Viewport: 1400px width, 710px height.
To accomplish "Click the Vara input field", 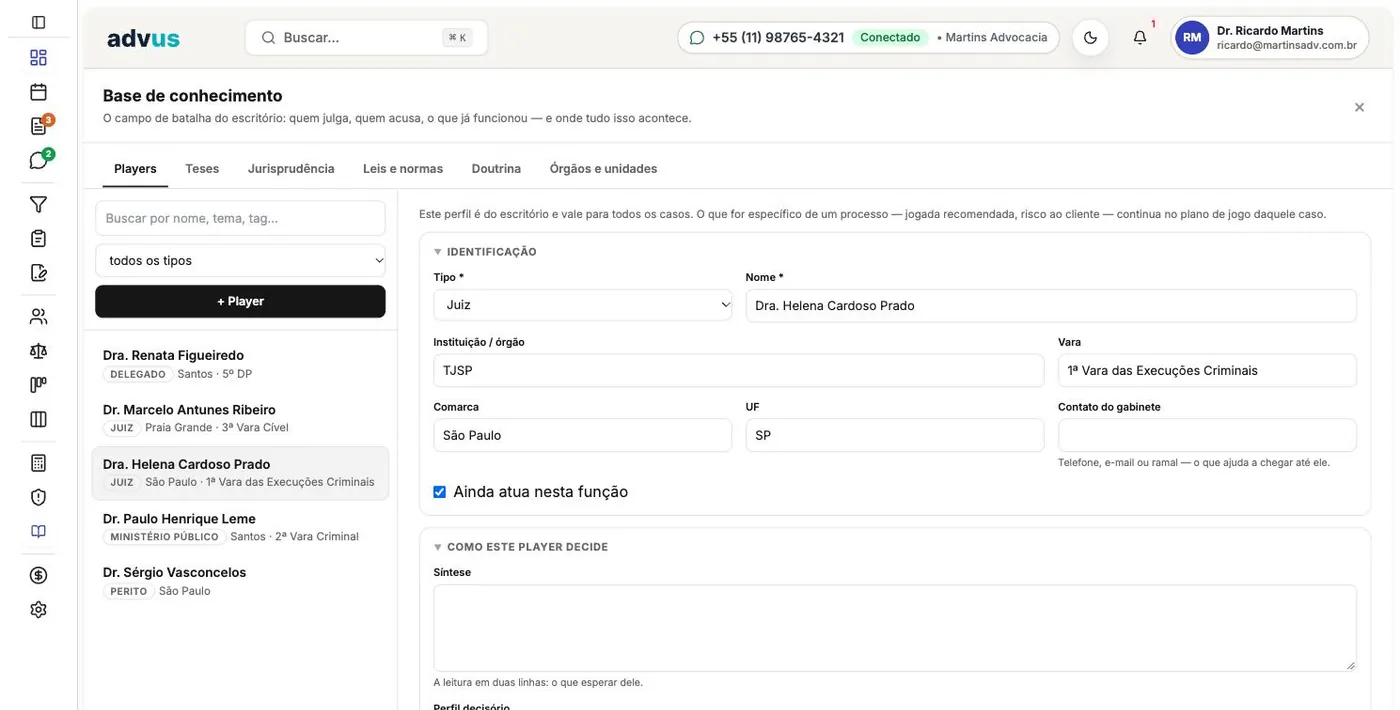I will (1207, 370).
